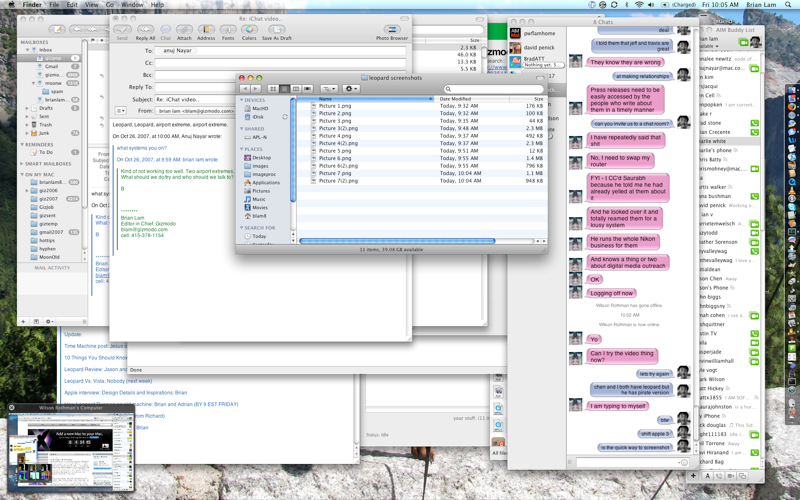
Task: Select david penick chat in chat list
Action: [x=537, y=47]
